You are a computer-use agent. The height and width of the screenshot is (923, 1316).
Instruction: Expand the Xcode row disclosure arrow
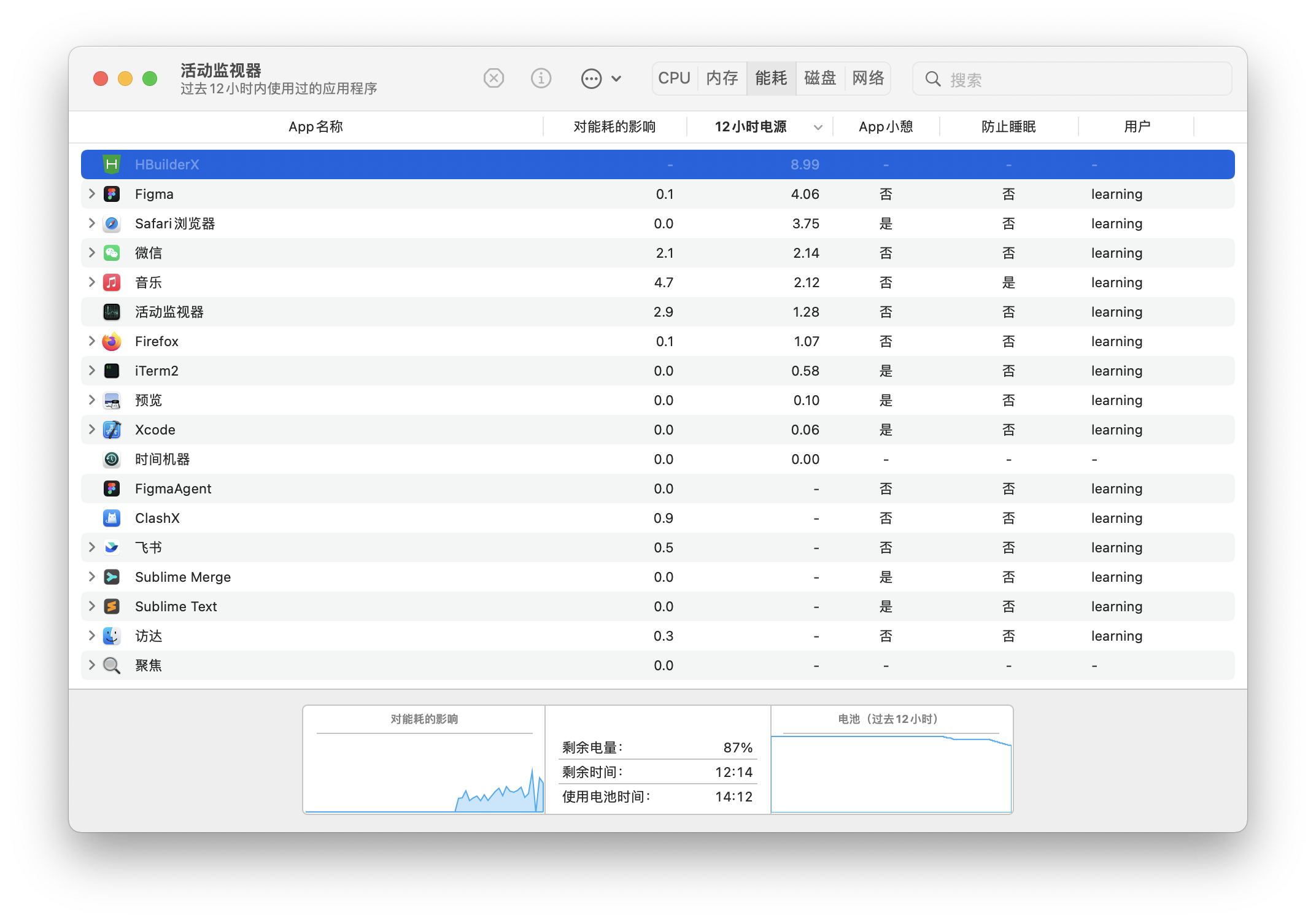pyautogui.click(x=91, y=430)
